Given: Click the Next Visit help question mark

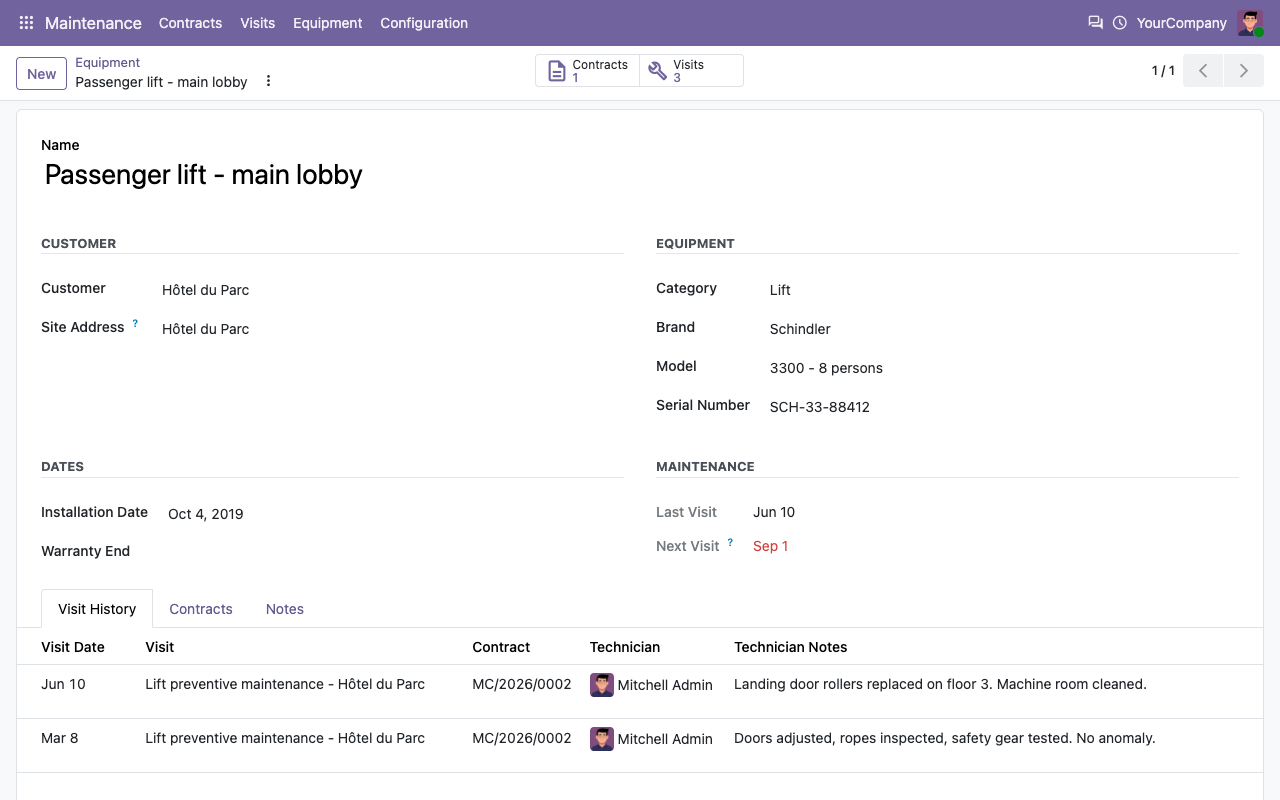Looking at the screenshot, I should point(730,543).
